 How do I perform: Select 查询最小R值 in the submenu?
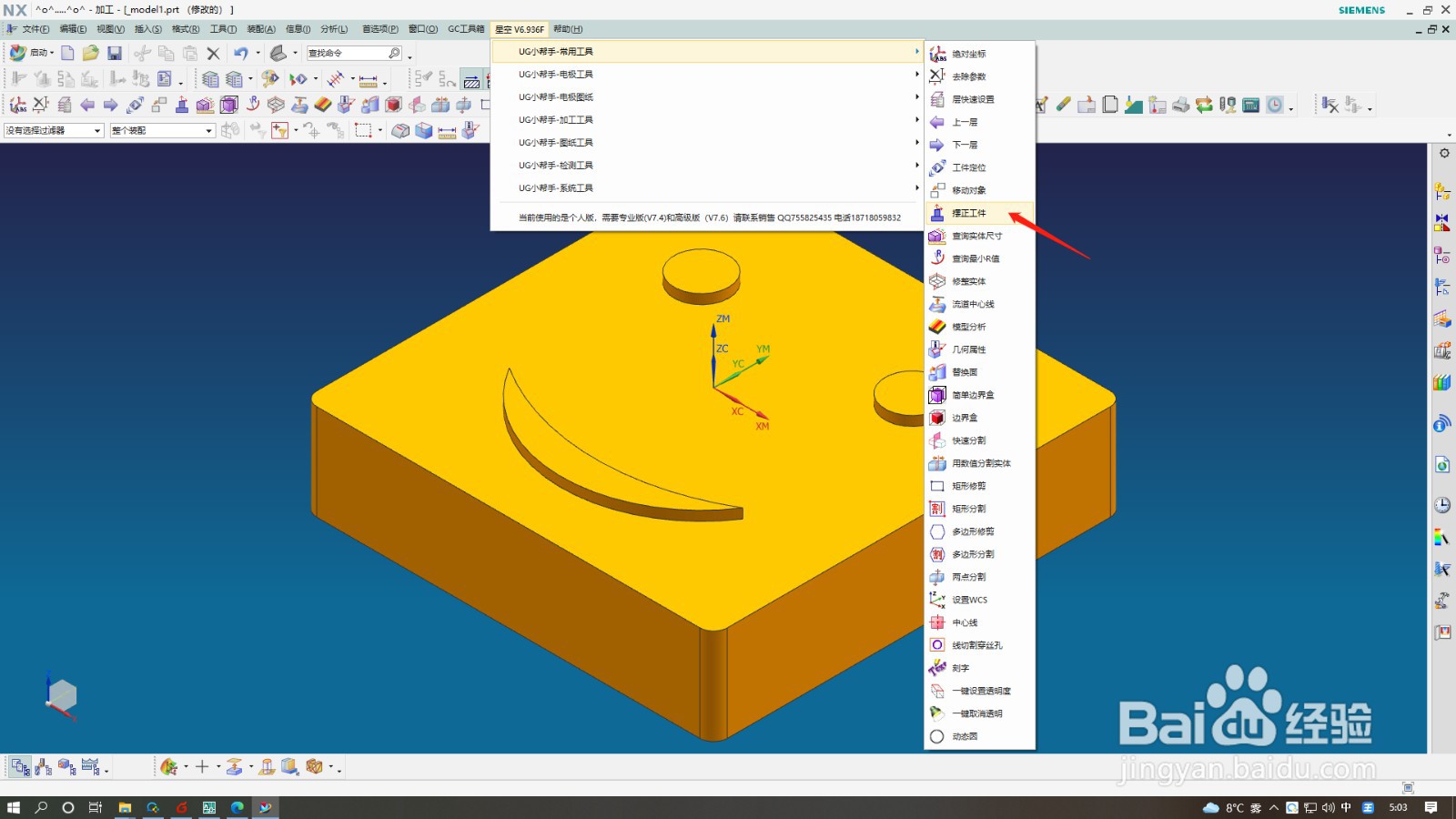[x=979, y=258]
